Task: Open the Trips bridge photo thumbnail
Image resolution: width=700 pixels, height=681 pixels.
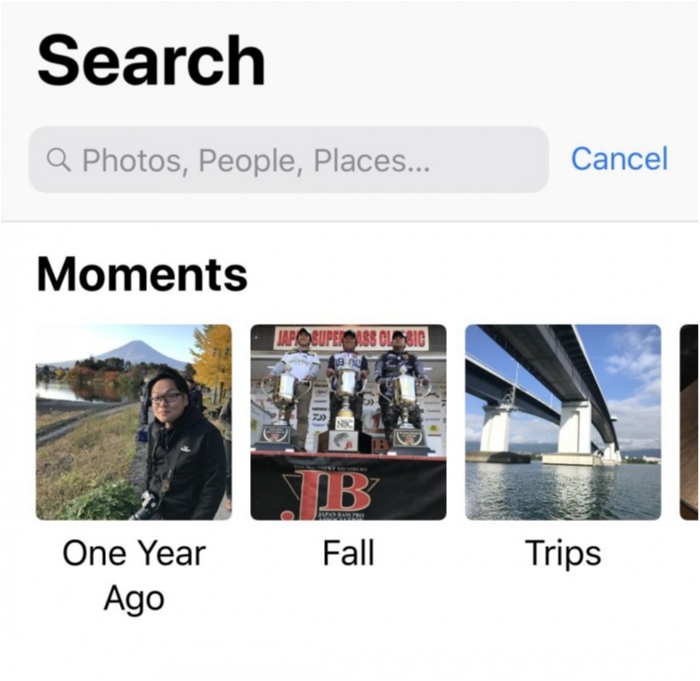Action: [563, 422]
